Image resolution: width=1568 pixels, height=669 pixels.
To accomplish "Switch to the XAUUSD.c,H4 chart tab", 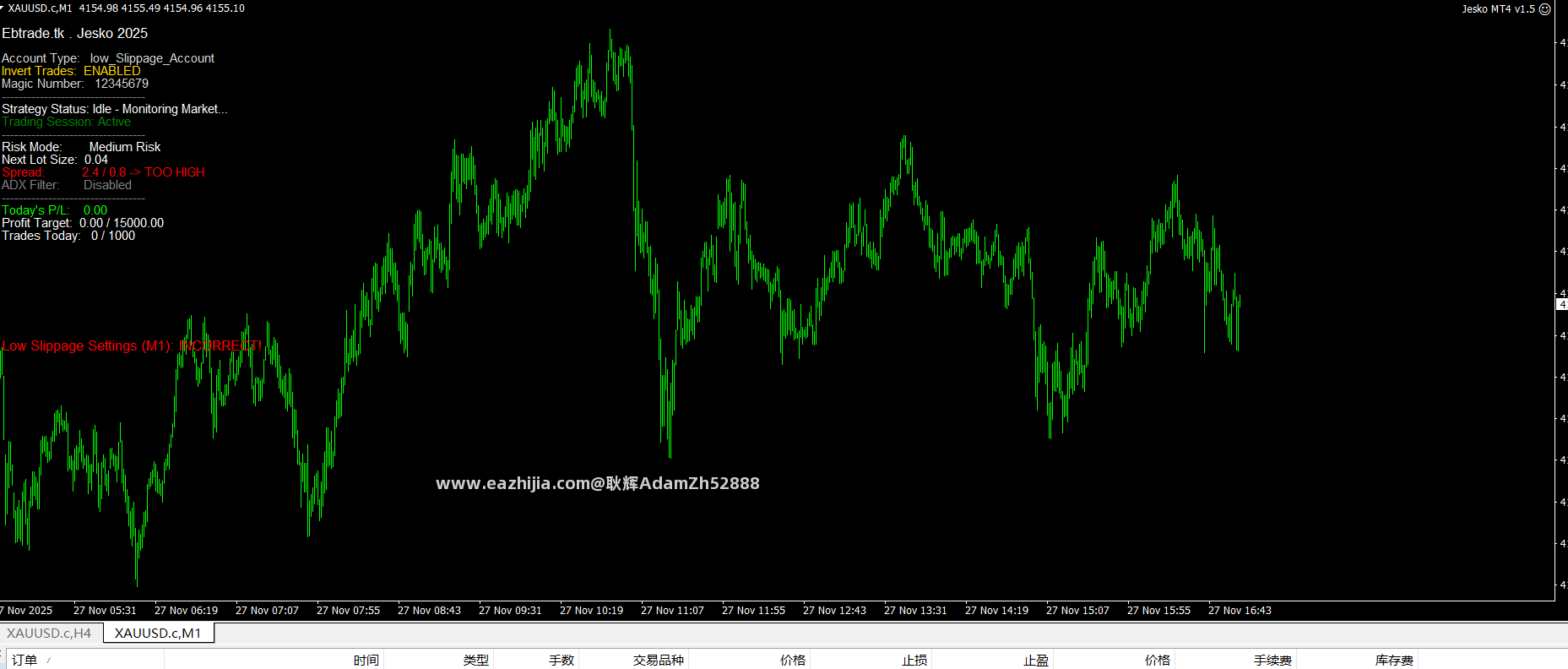I will tap(49, 633).
